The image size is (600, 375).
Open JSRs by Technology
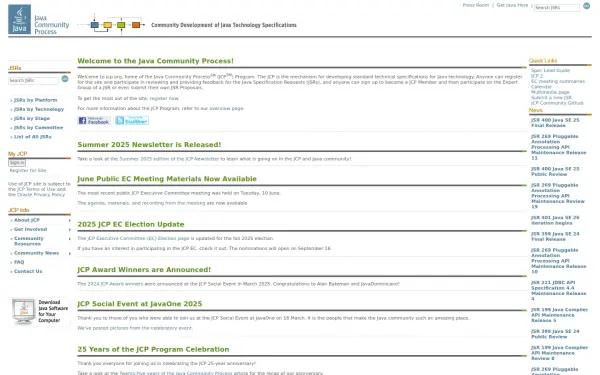pyautogui.click(x=39, y=109)
